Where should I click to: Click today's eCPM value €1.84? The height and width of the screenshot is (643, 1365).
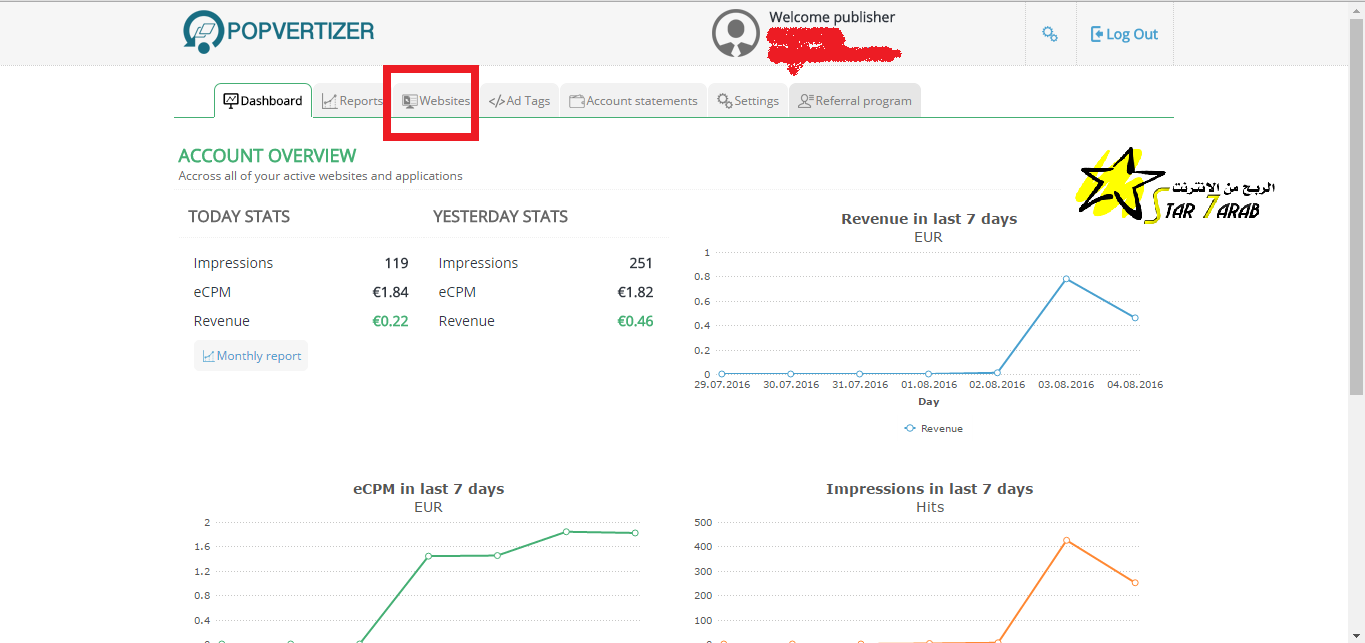click(390, 292)
